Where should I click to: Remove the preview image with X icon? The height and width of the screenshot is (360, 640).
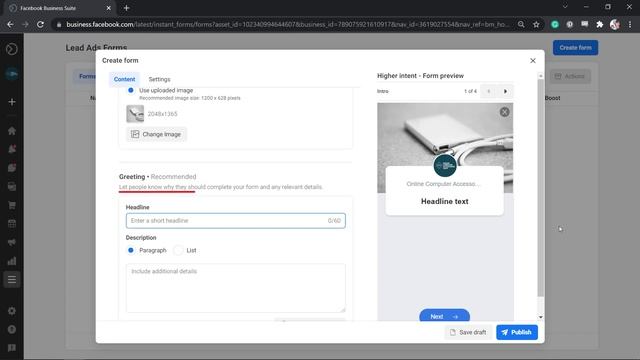(504, 112)
